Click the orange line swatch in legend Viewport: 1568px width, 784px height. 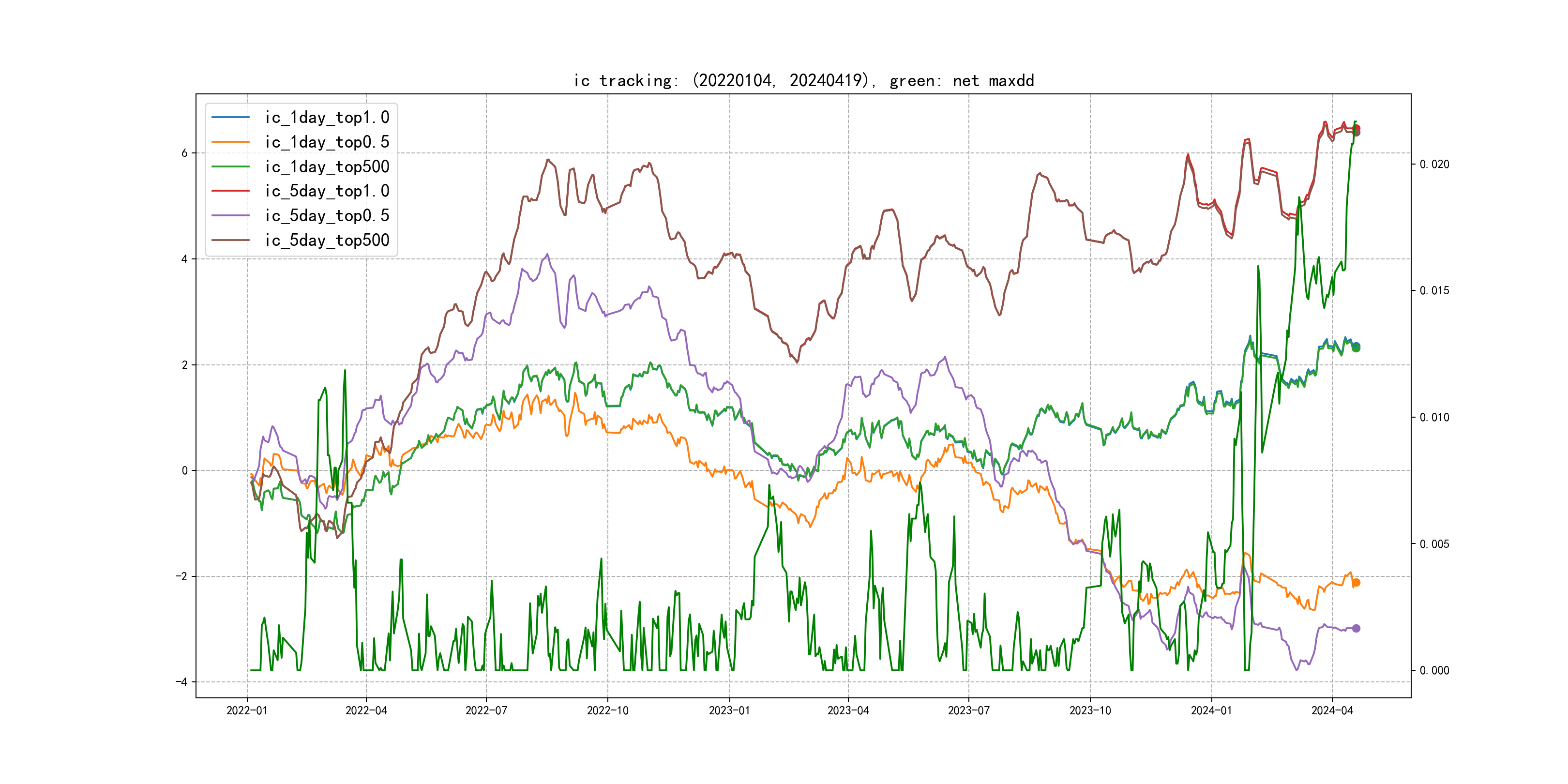pos(231,142)
